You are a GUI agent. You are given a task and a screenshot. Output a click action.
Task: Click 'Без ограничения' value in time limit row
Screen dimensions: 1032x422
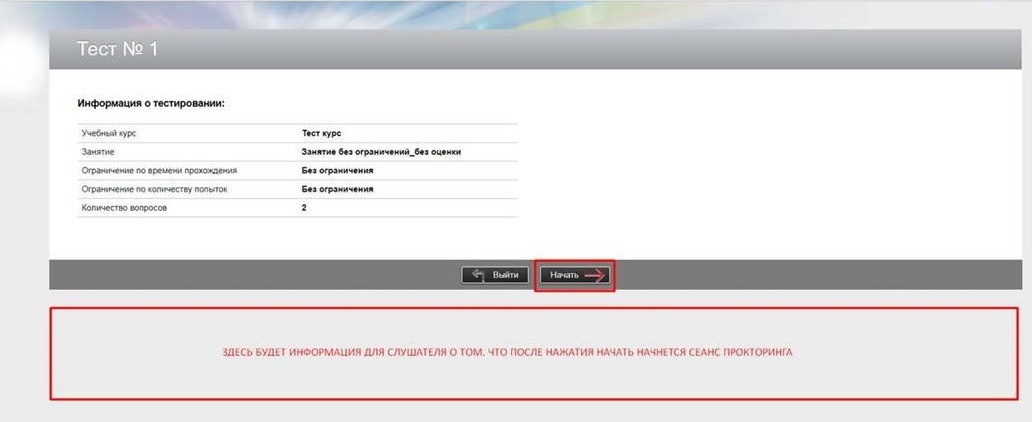point(338,170)
